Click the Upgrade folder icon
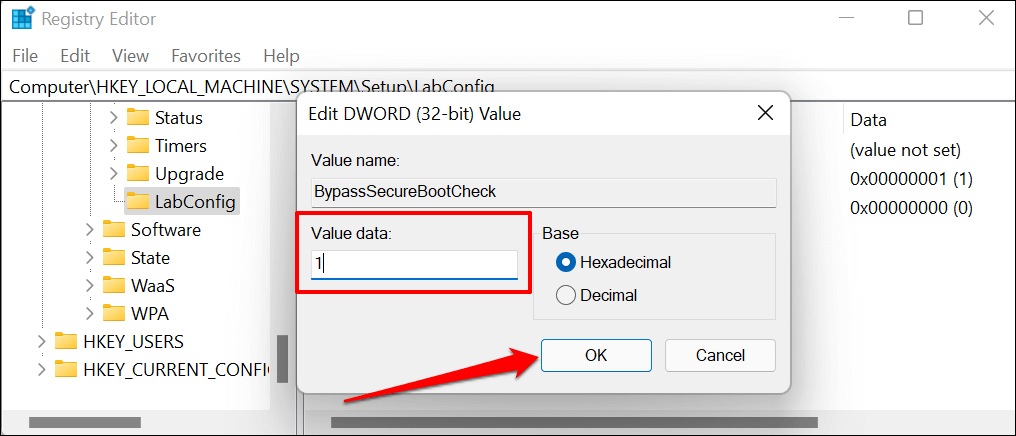The height and width of the screenshot is (436, 1016). tap(138, 174)
